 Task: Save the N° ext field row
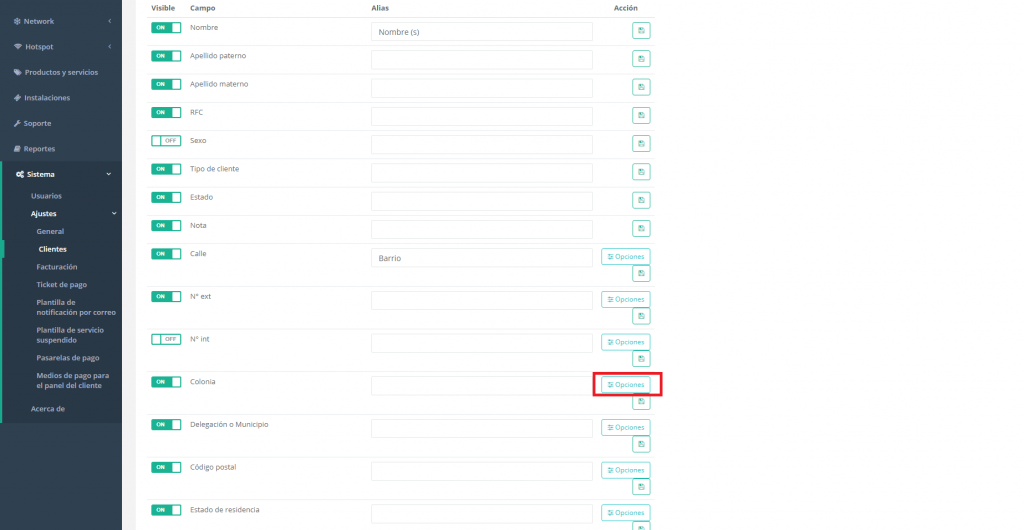pyautogui.click(x=641, y=316)
